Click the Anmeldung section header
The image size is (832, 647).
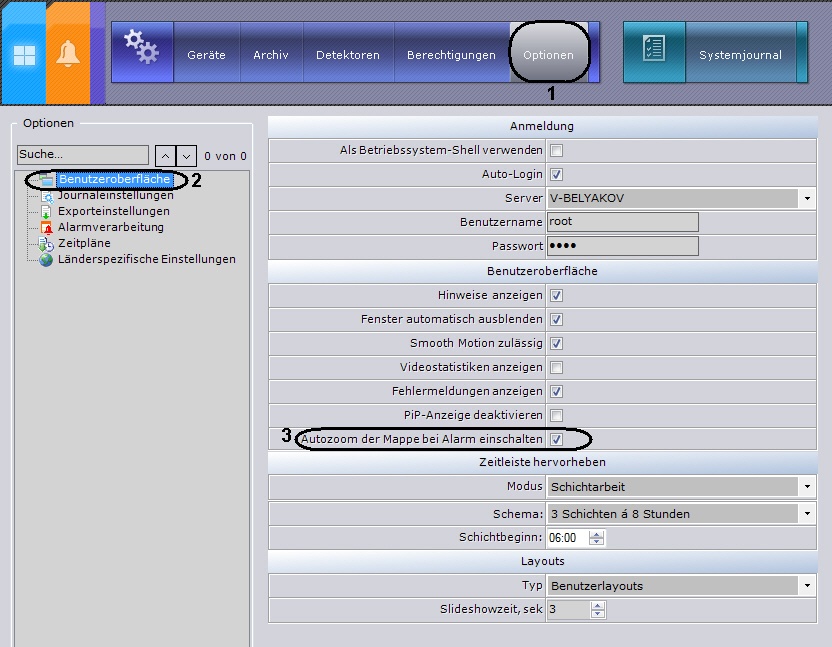tap(542, 126)
